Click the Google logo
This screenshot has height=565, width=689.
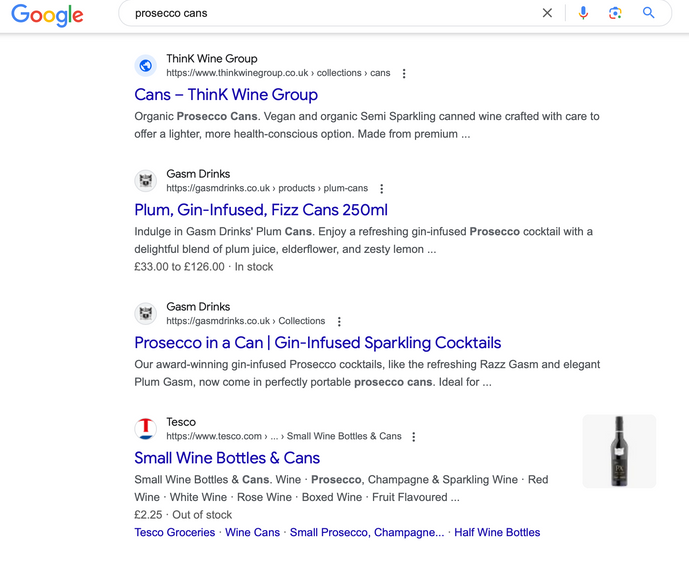tap(47, 15)
